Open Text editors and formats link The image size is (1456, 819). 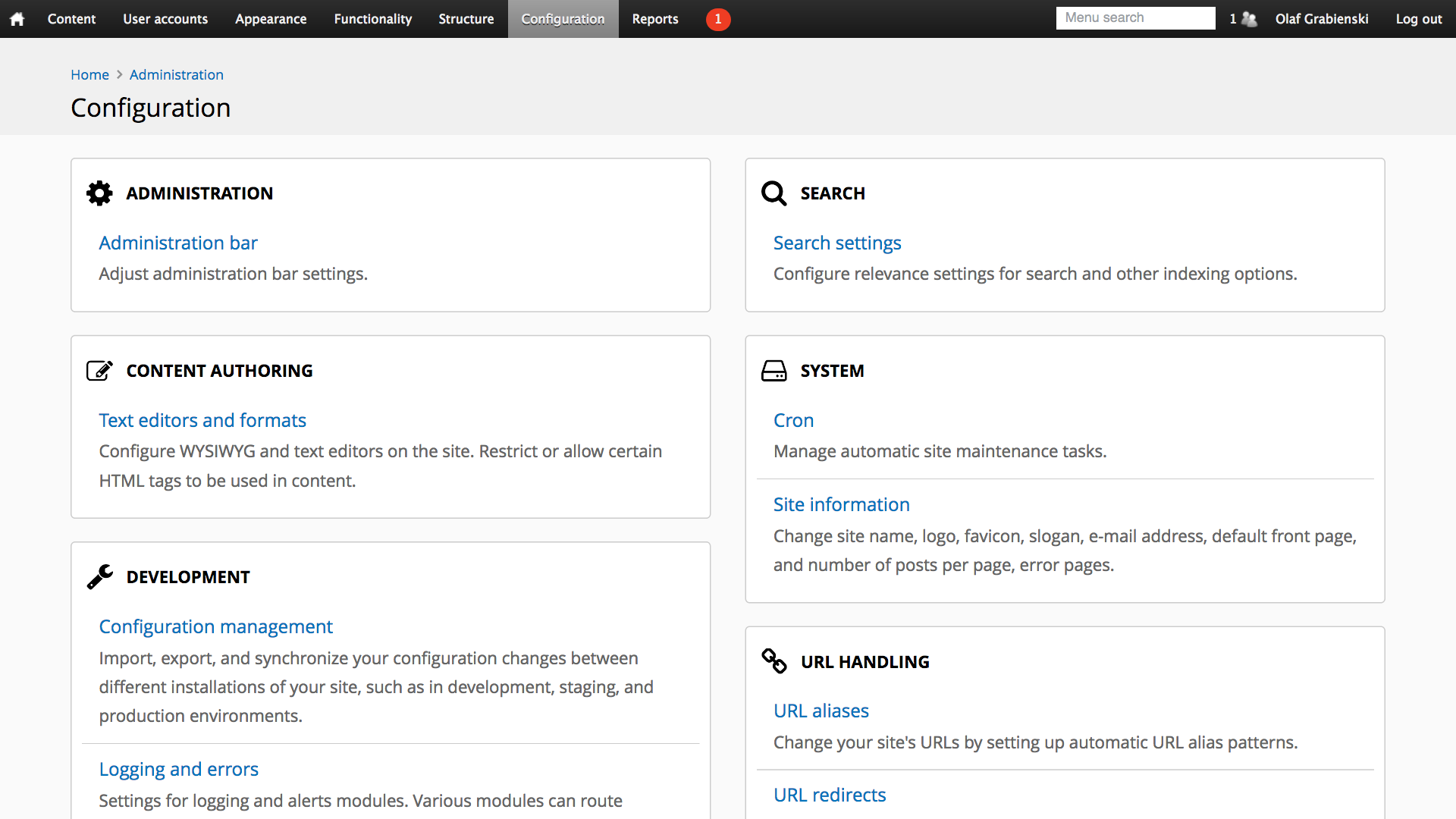pyautogui.click(x=202, y=420)
